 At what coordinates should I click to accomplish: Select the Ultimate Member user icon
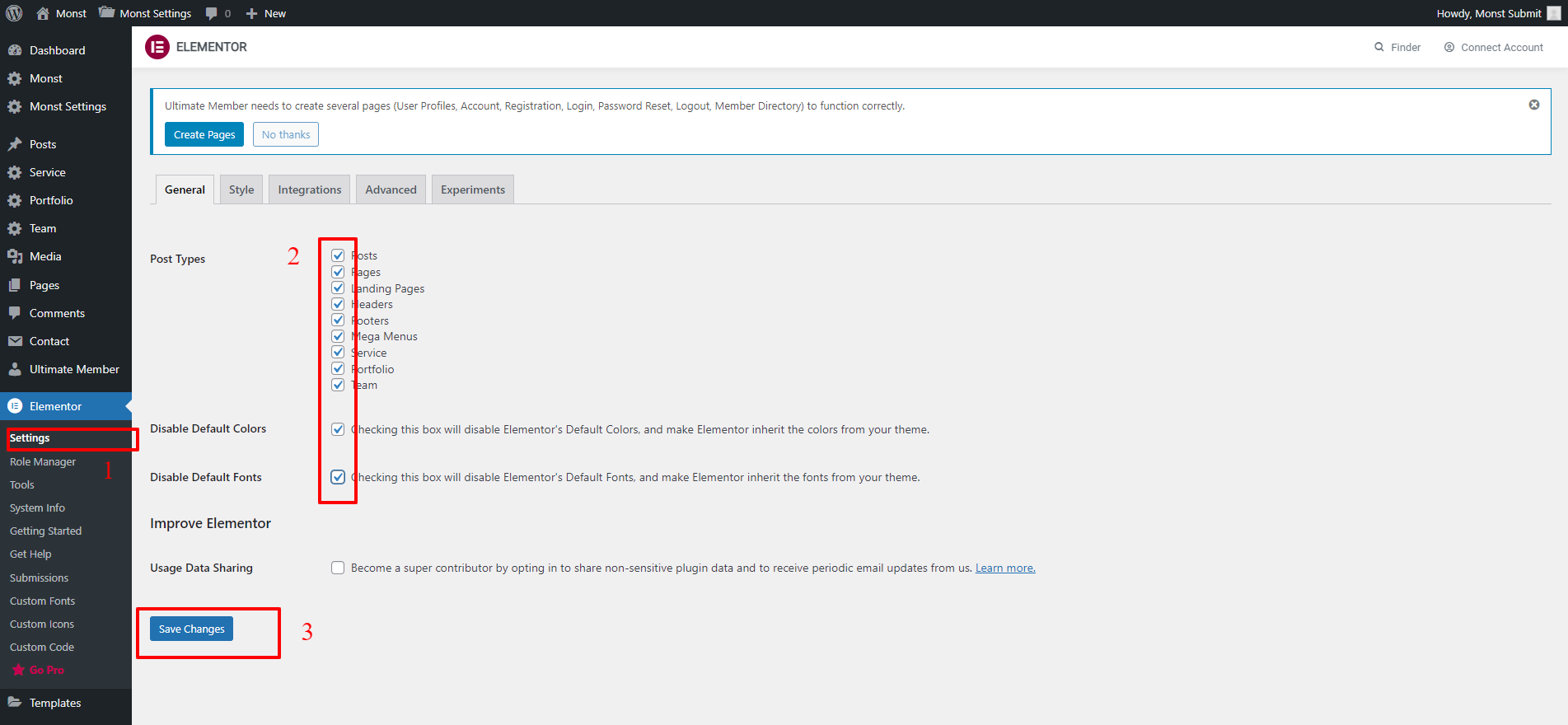[x=15, y=369]
